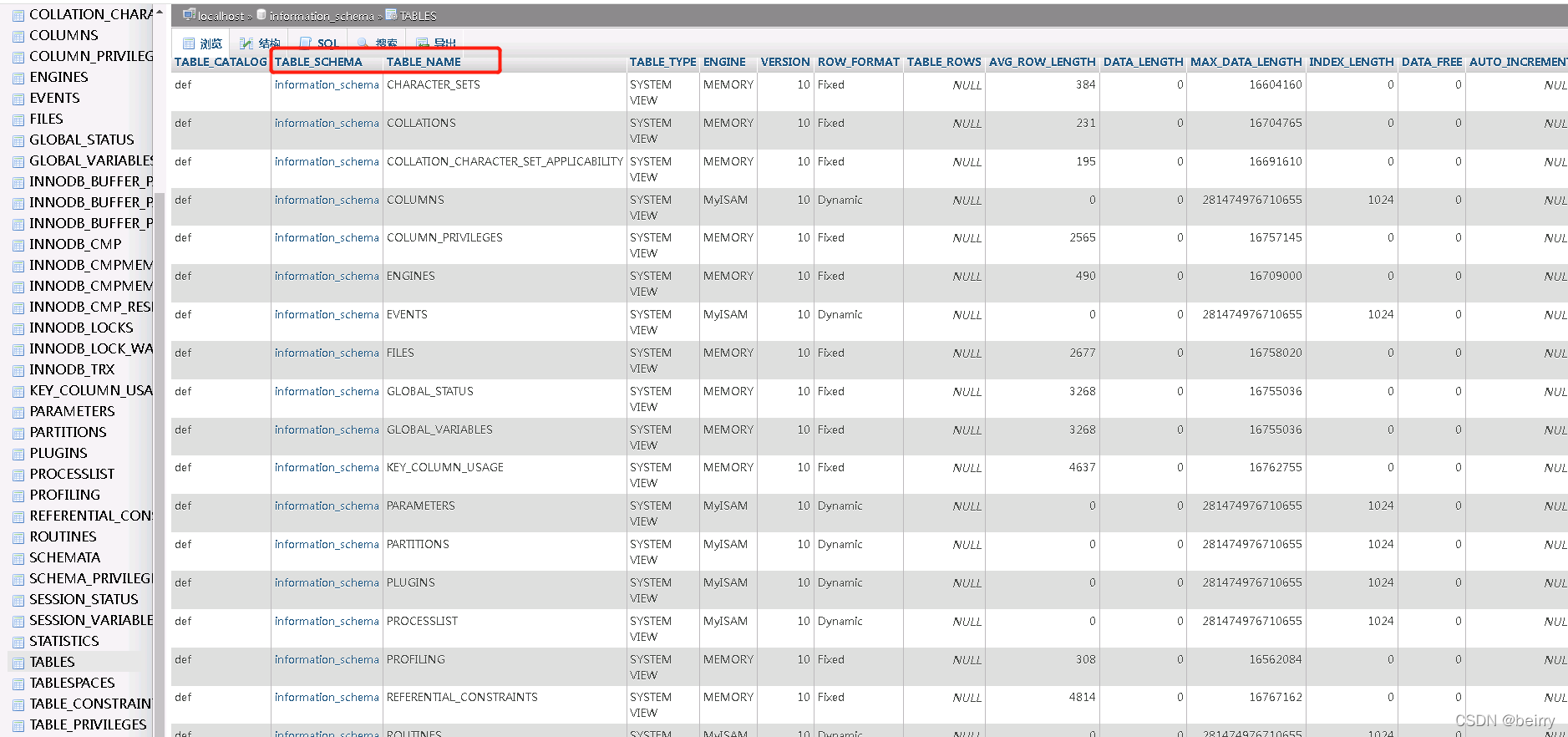Sort by the AVG_ROW_LENGTH column header
The height and width of the screenshot is (737, 1568).
1042,62
